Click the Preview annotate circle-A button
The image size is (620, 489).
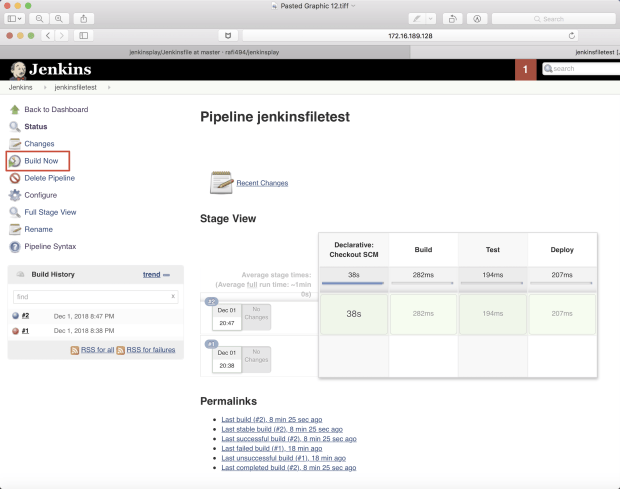[x=477, y=19]
